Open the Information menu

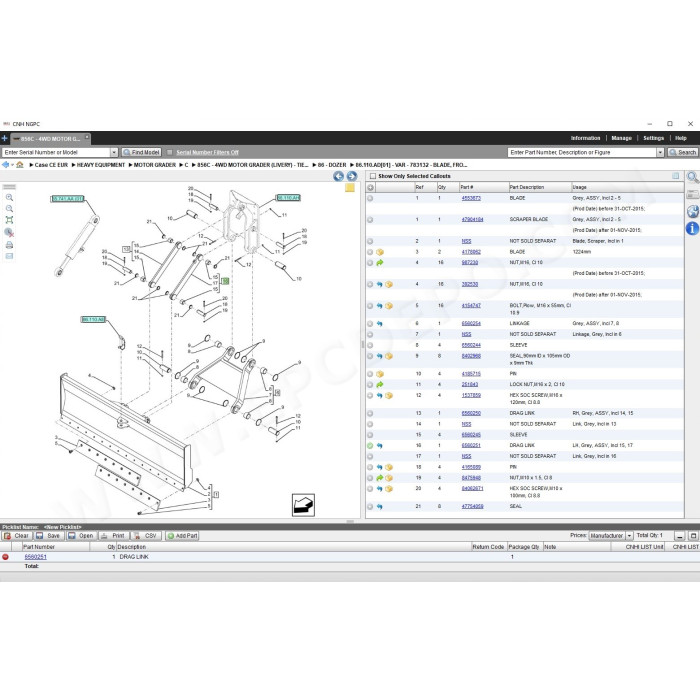click(585, 138)
